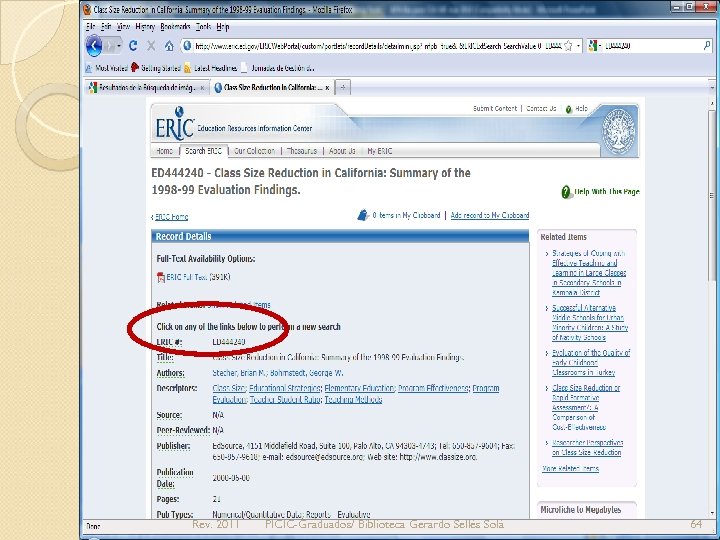720x540 pixels.
Task: Click Help With This Page link
Action: (x=607, y=191)
